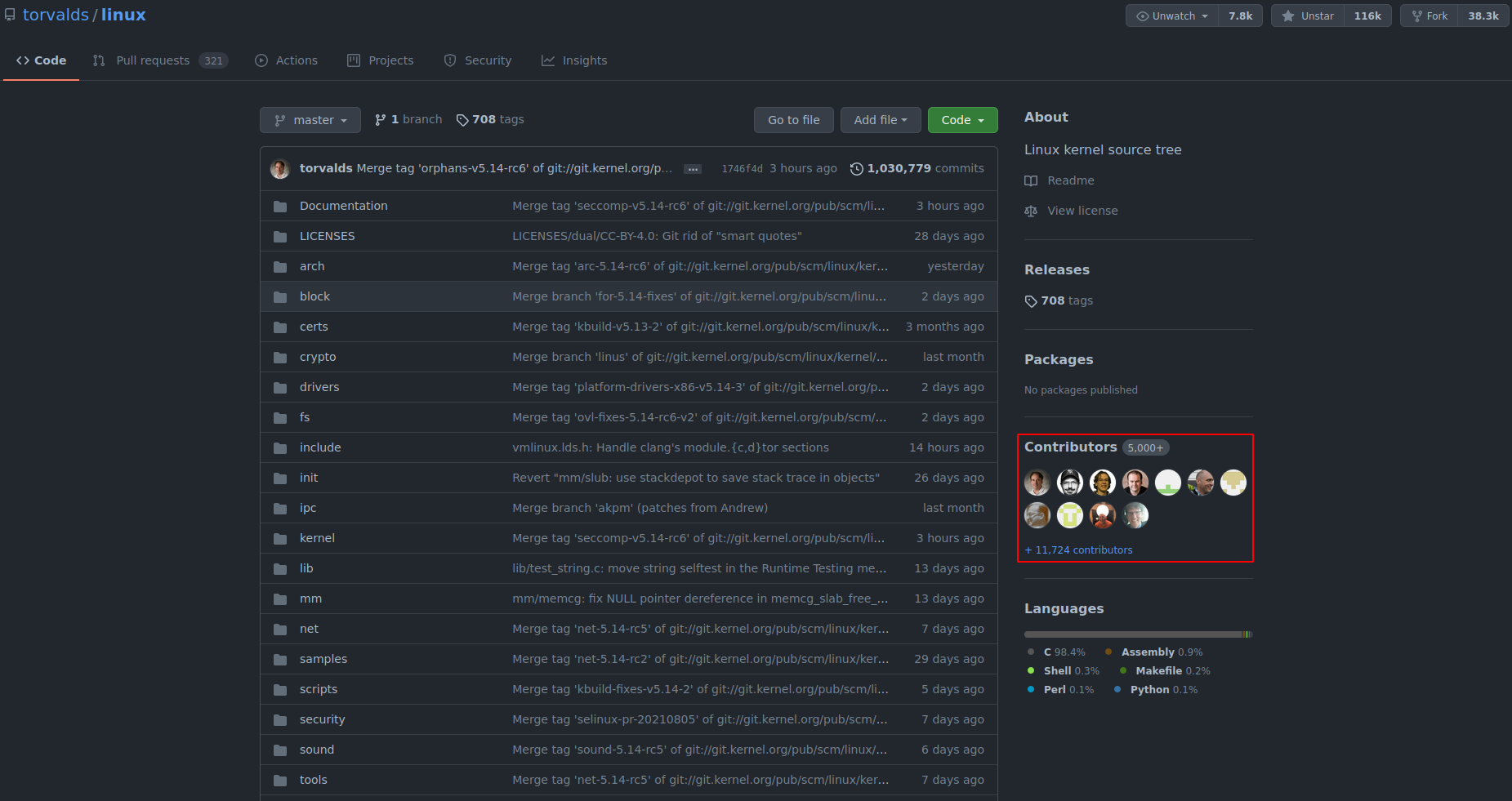Image resolution: width=1512 pixels, height=801 pixels.
Task: Click the Star icon on Unstar button
Action: [x=1288, y=16]
